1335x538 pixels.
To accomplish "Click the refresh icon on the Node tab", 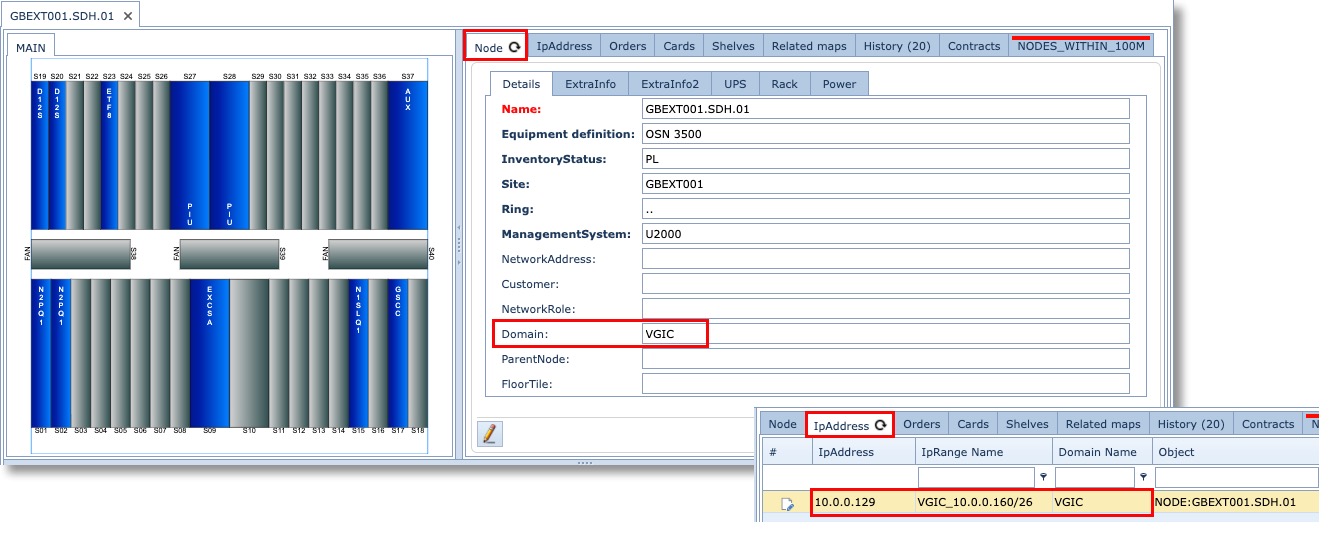I will pos(514,47).
